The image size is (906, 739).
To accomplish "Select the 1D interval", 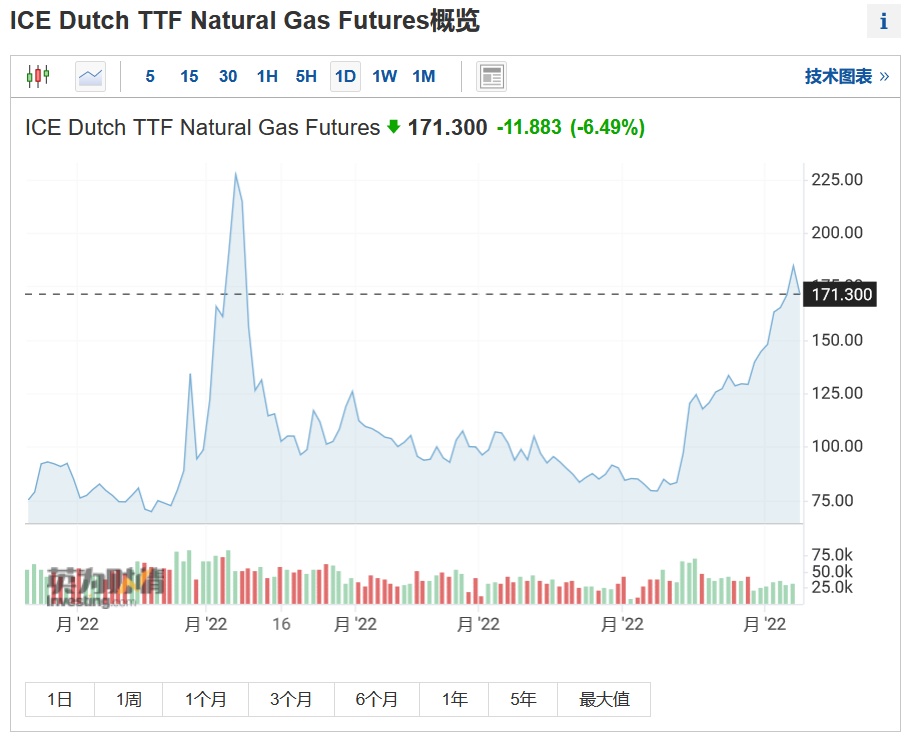I will 345,76.
